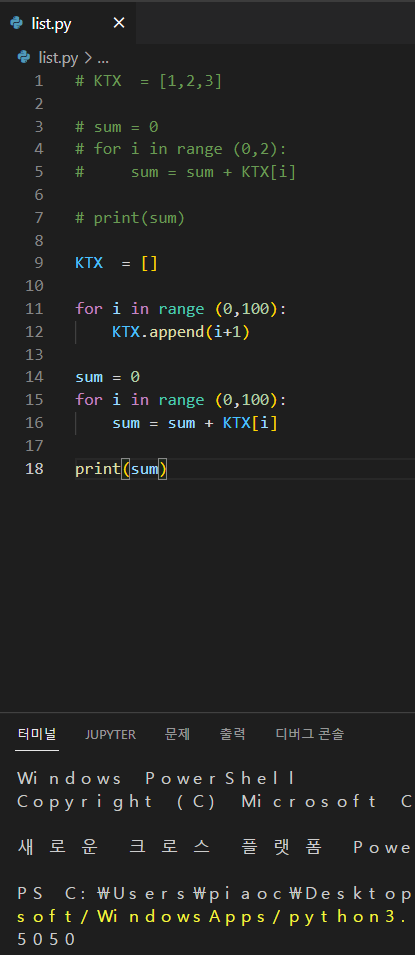Select the list.py editor tab

click(68, 23)
